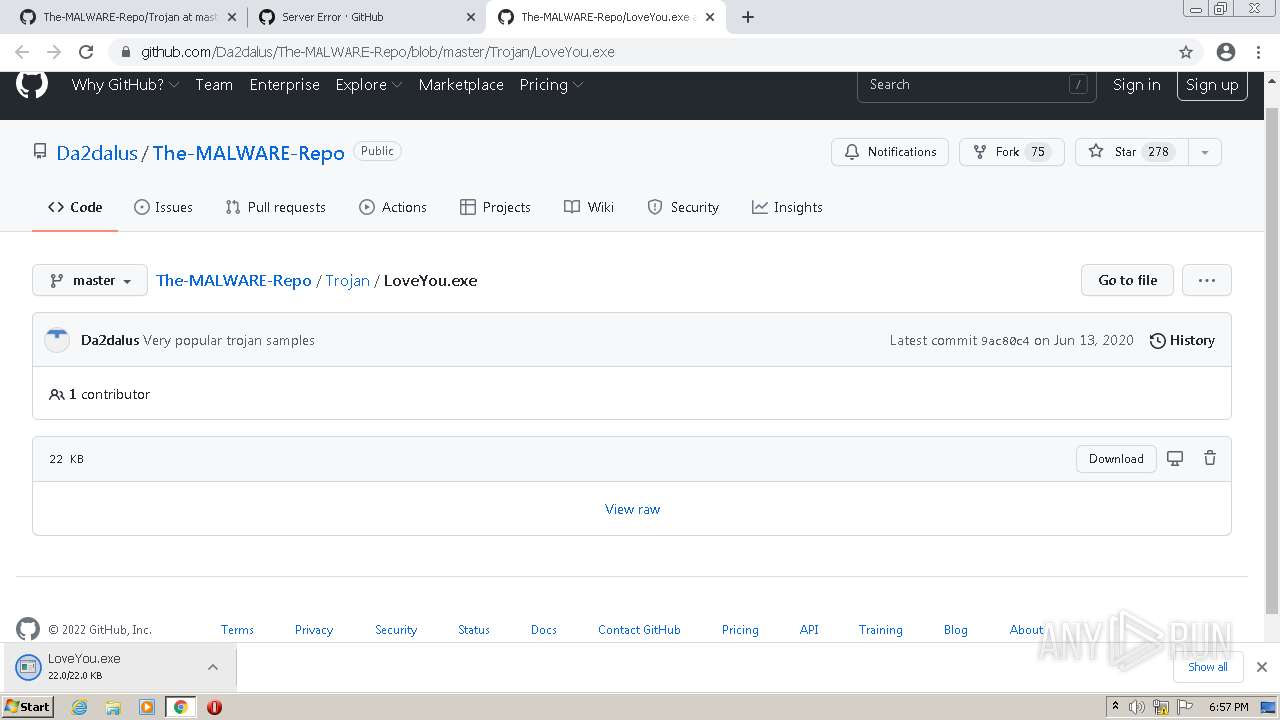Click the trash delete file icon
The height and width of the screenshot is (720, 1280).
(1210, 459)
